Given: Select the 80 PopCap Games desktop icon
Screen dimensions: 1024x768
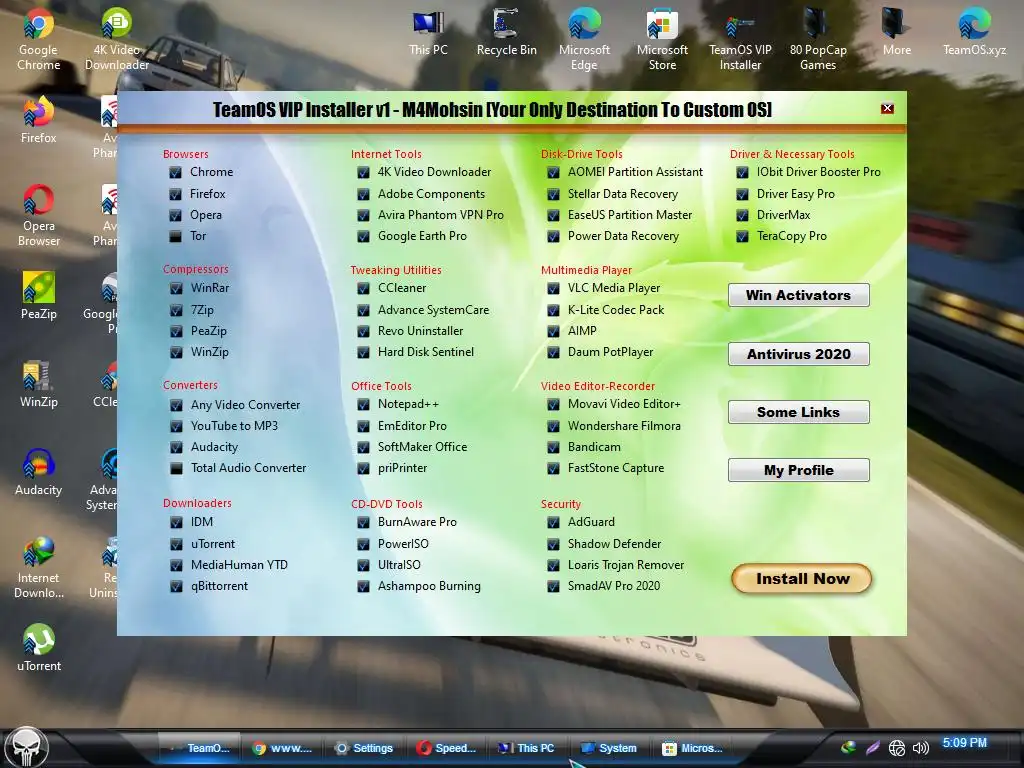Looking at the screenshot, I should tap(818, 39).
